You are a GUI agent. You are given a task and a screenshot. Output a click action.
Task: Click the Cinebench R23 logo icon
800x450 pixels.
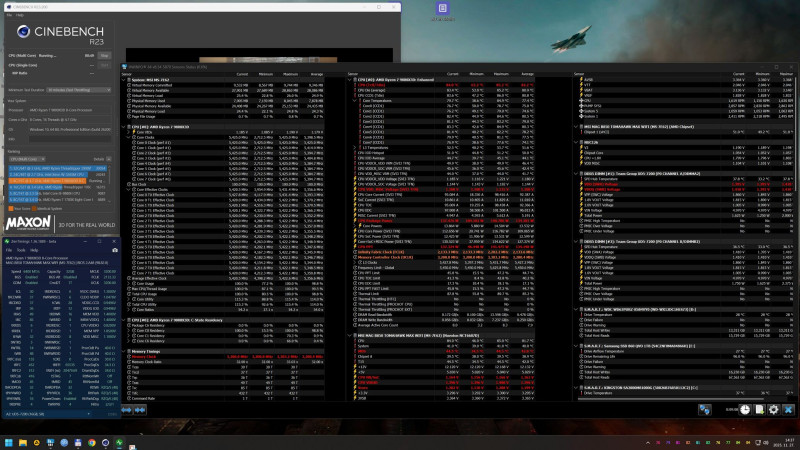[23, 32]
